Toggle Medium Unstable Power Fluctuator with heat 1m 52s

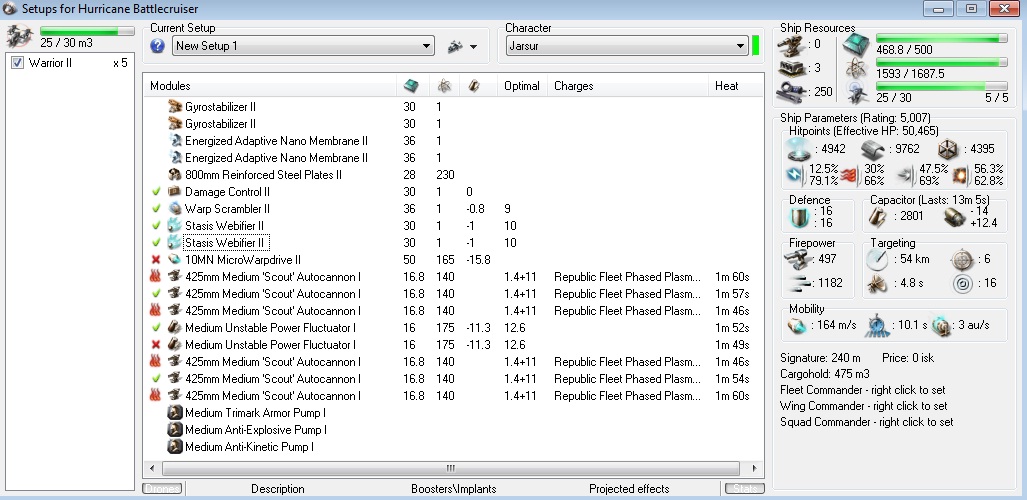pyautogui.click(x=156, y=328)
